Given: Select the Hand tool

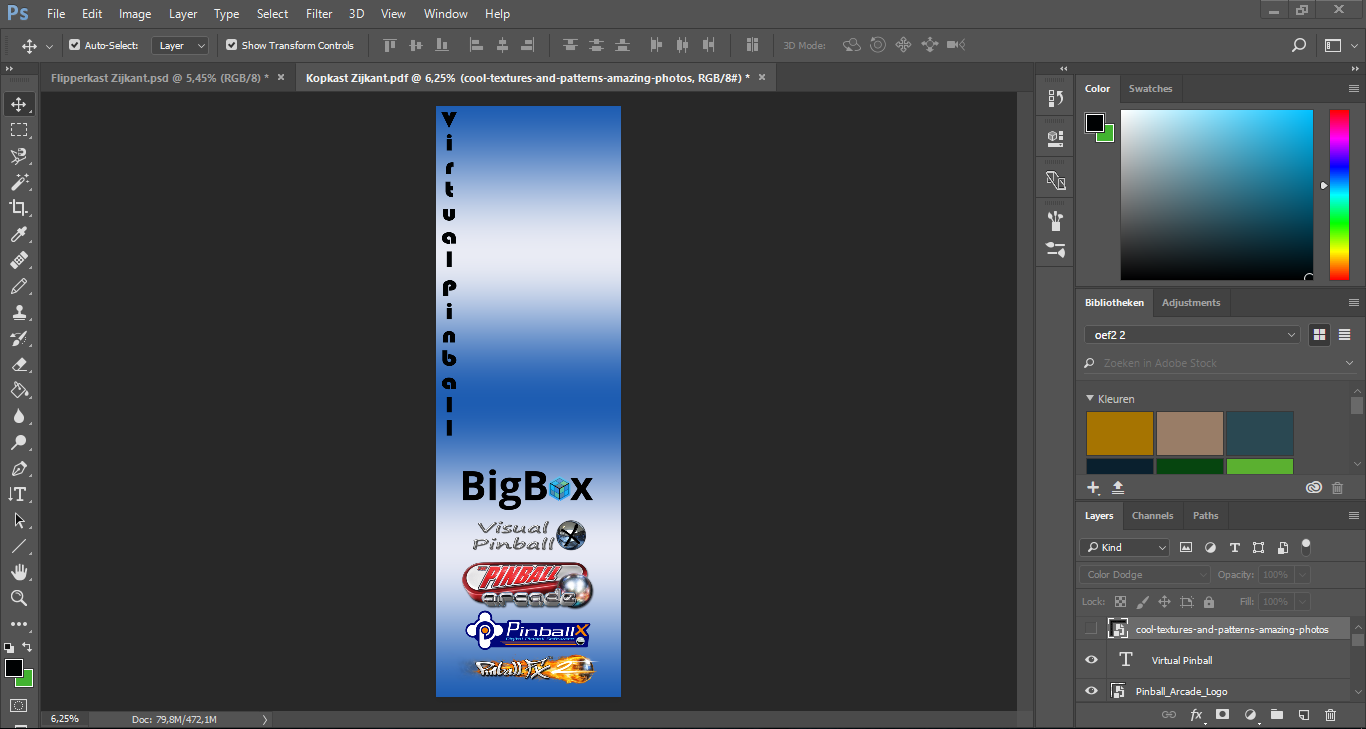Looking at the screenshot, I should click(19, 572).
